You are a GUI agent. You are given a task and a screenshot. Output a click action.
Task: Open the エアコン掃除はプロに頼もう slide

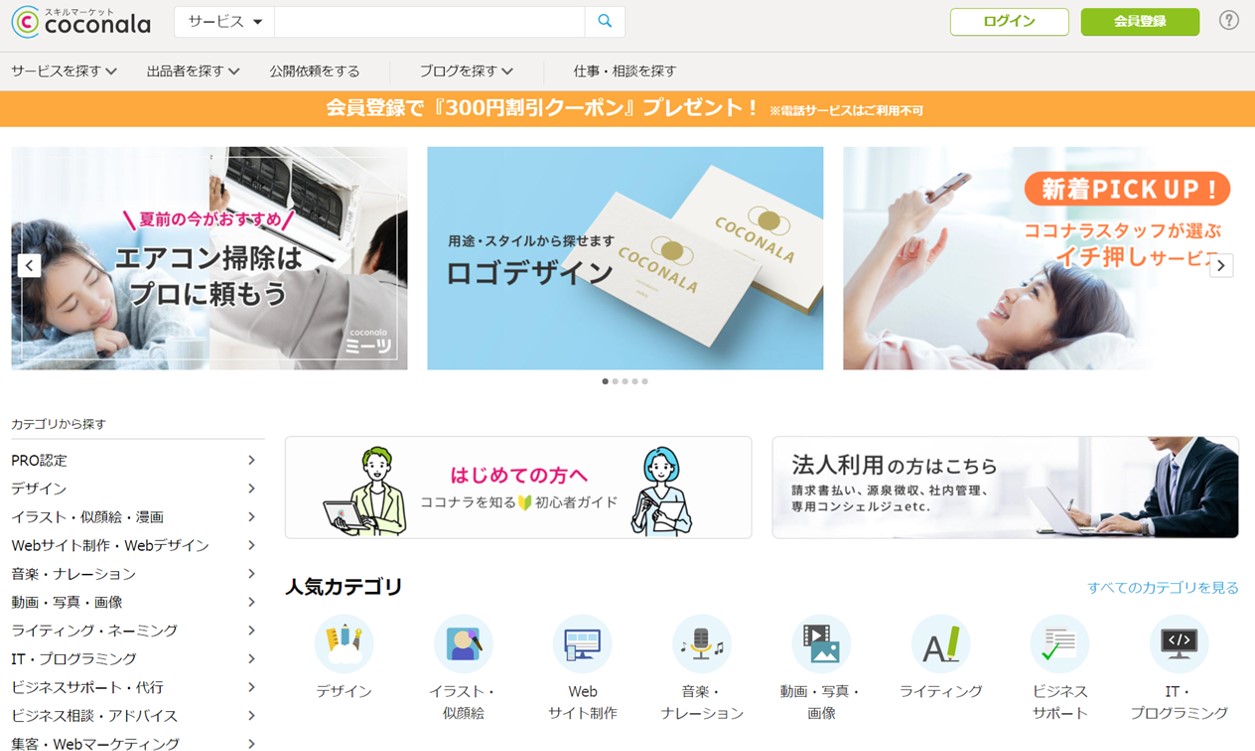pyautogui.click(x=209, y=258)
